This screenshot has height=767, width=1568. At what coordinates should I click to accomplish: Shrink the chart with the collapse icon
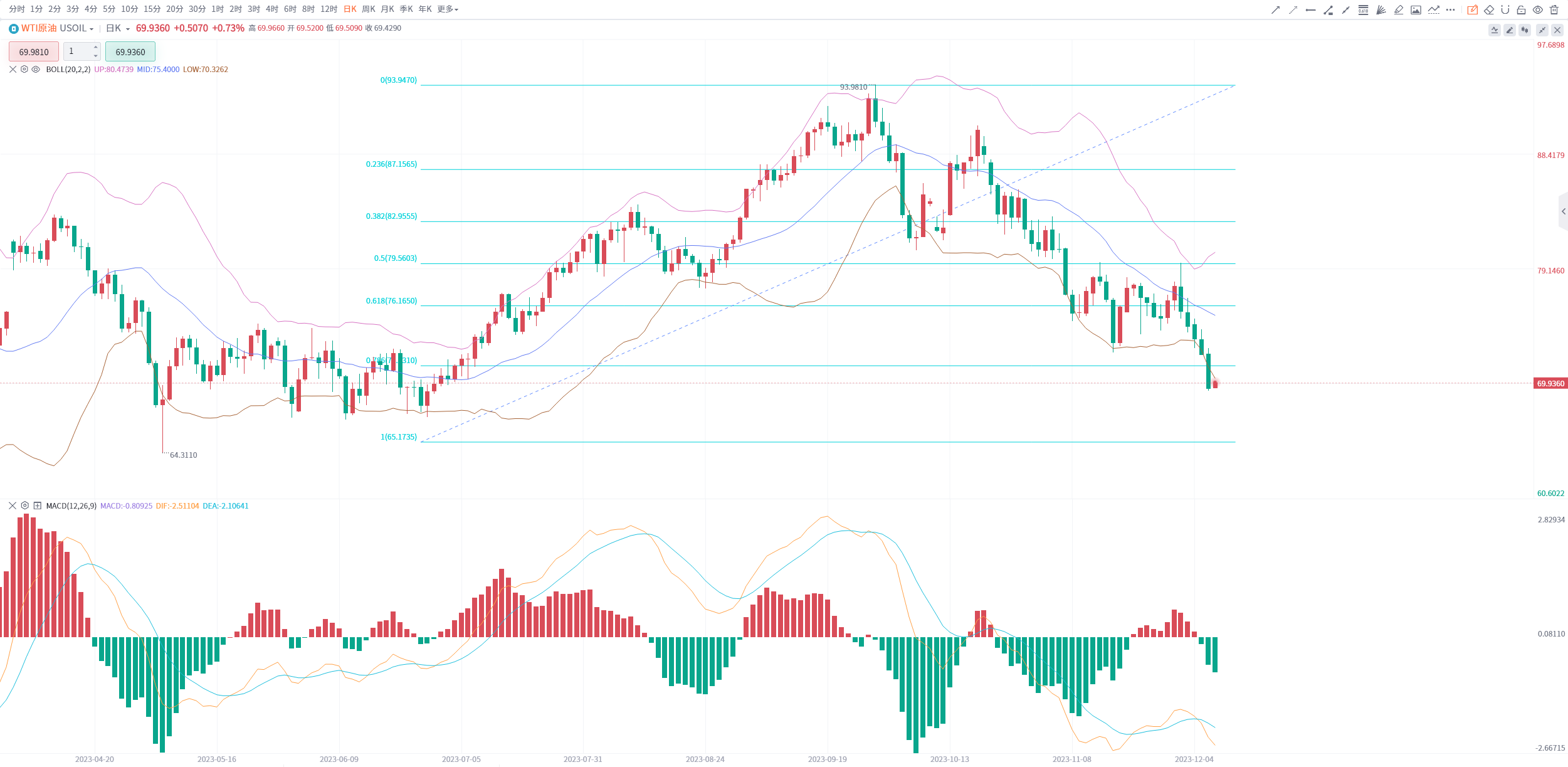1542,29
